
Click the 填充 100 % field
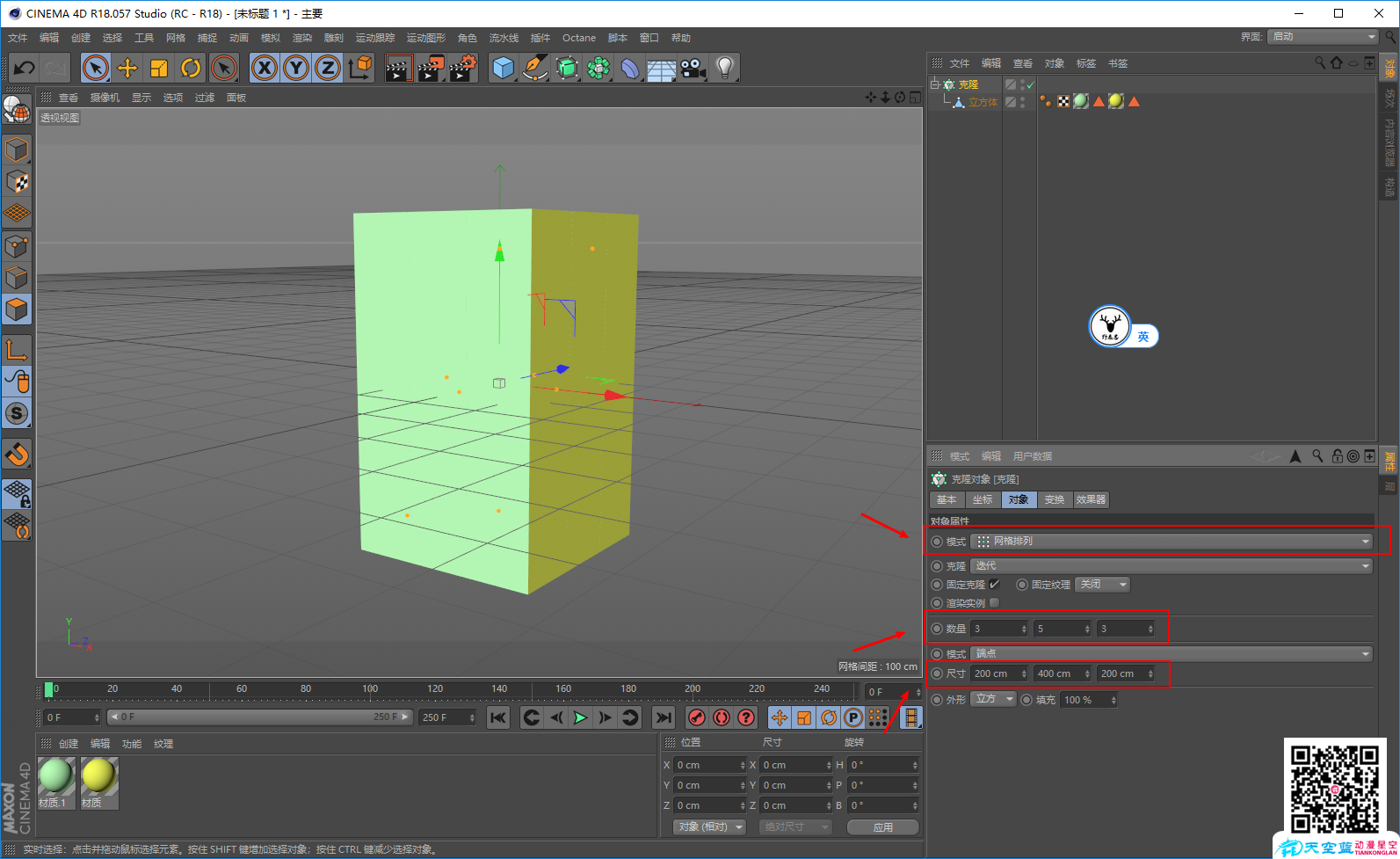[1090, 700]
